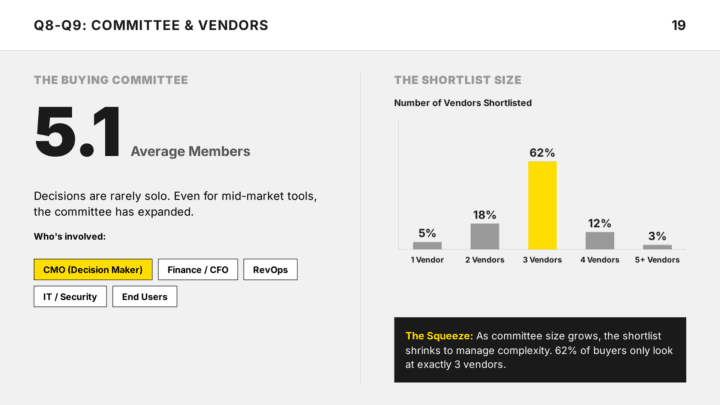The image size is (720, 405).
Task: Click the CMO (Decision Maker) tag
Action: pyautogui.click(x=93, y=270)
